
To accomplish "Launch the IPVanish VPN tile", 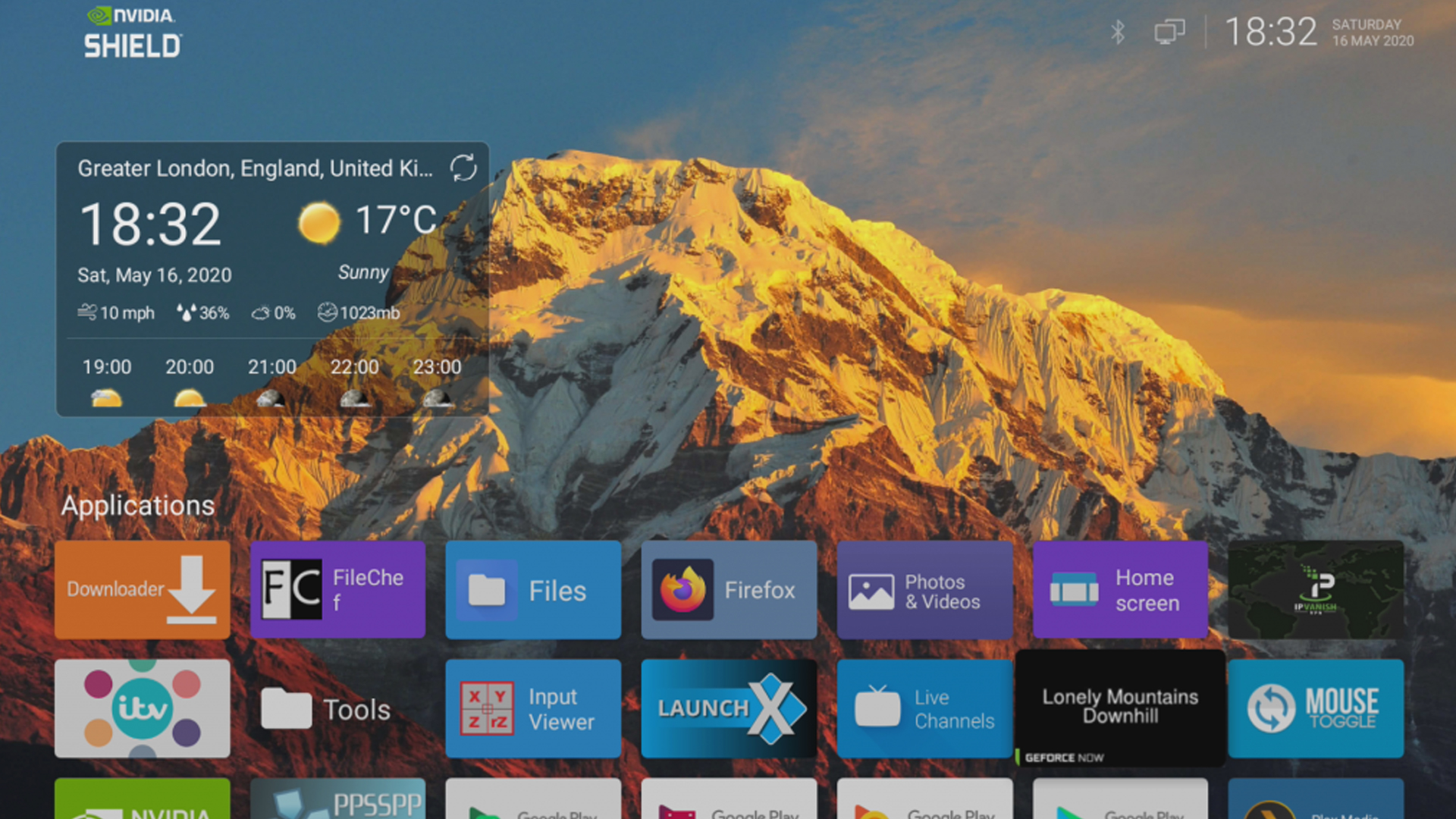I will tap(1316, 589).
